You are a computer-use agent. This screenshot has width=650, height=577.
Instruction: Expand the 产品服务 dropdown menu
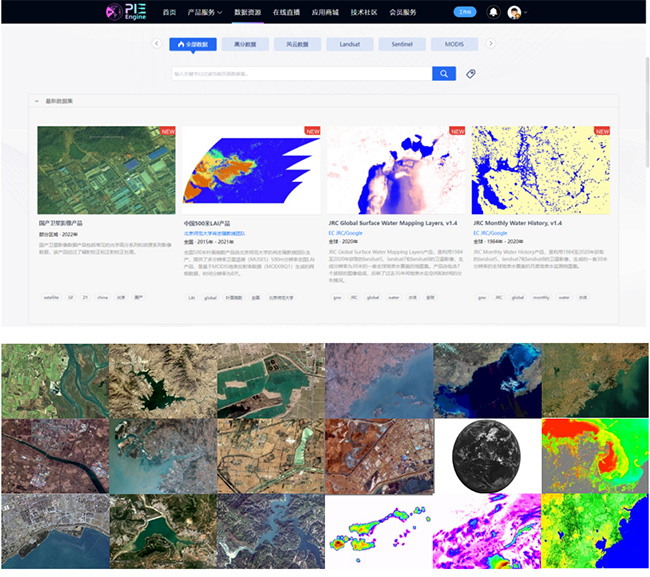tap(204, 12)
